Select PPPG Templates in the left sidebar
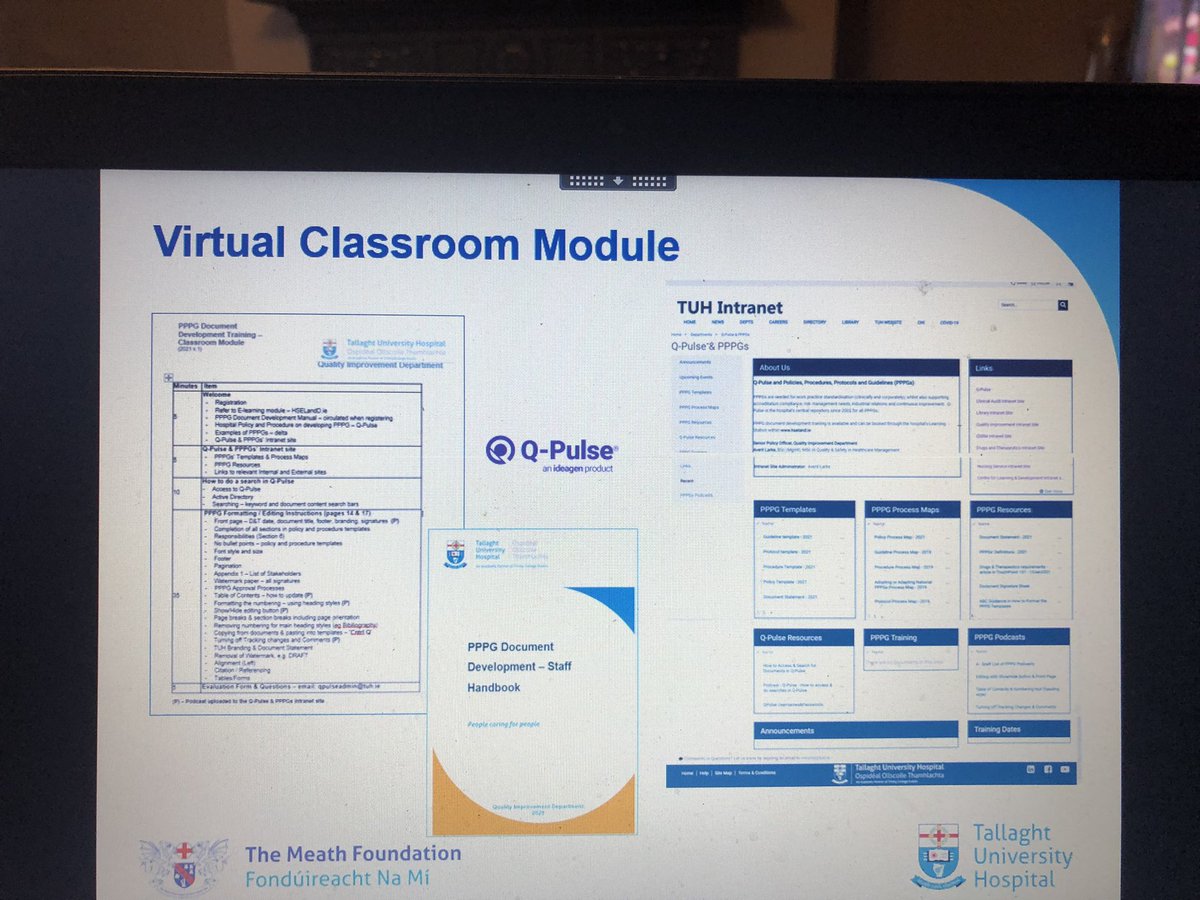This screenshot has width=1200, height=900. (x=695, y=392)
